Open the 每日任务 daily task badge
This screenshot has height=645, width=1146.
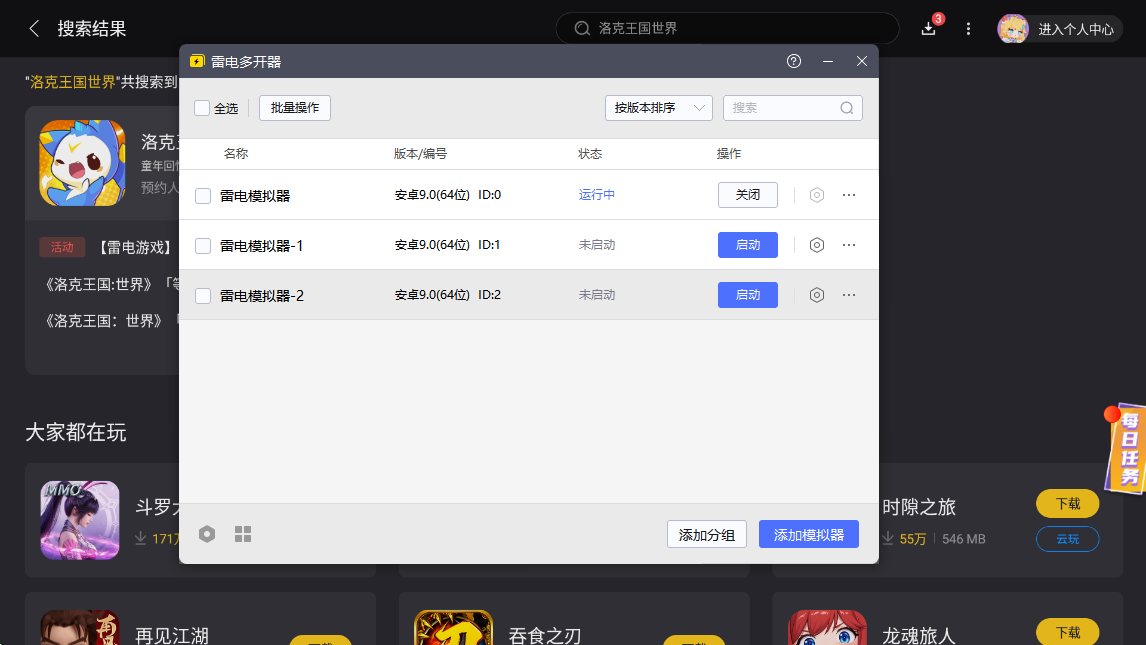(1126, 449)
